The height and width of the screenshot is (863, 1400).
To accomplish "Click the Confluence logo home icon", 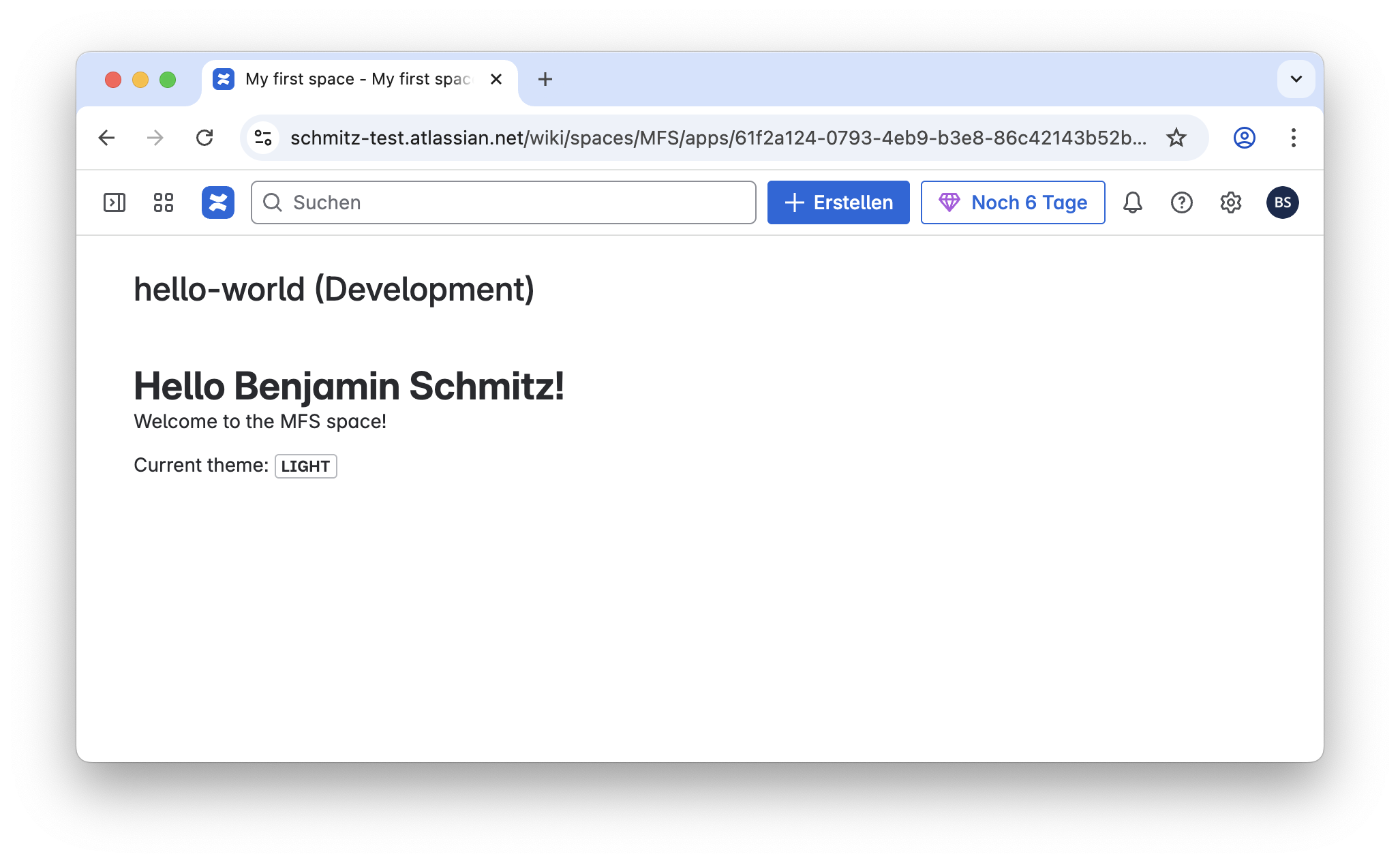I will (218, 202).
